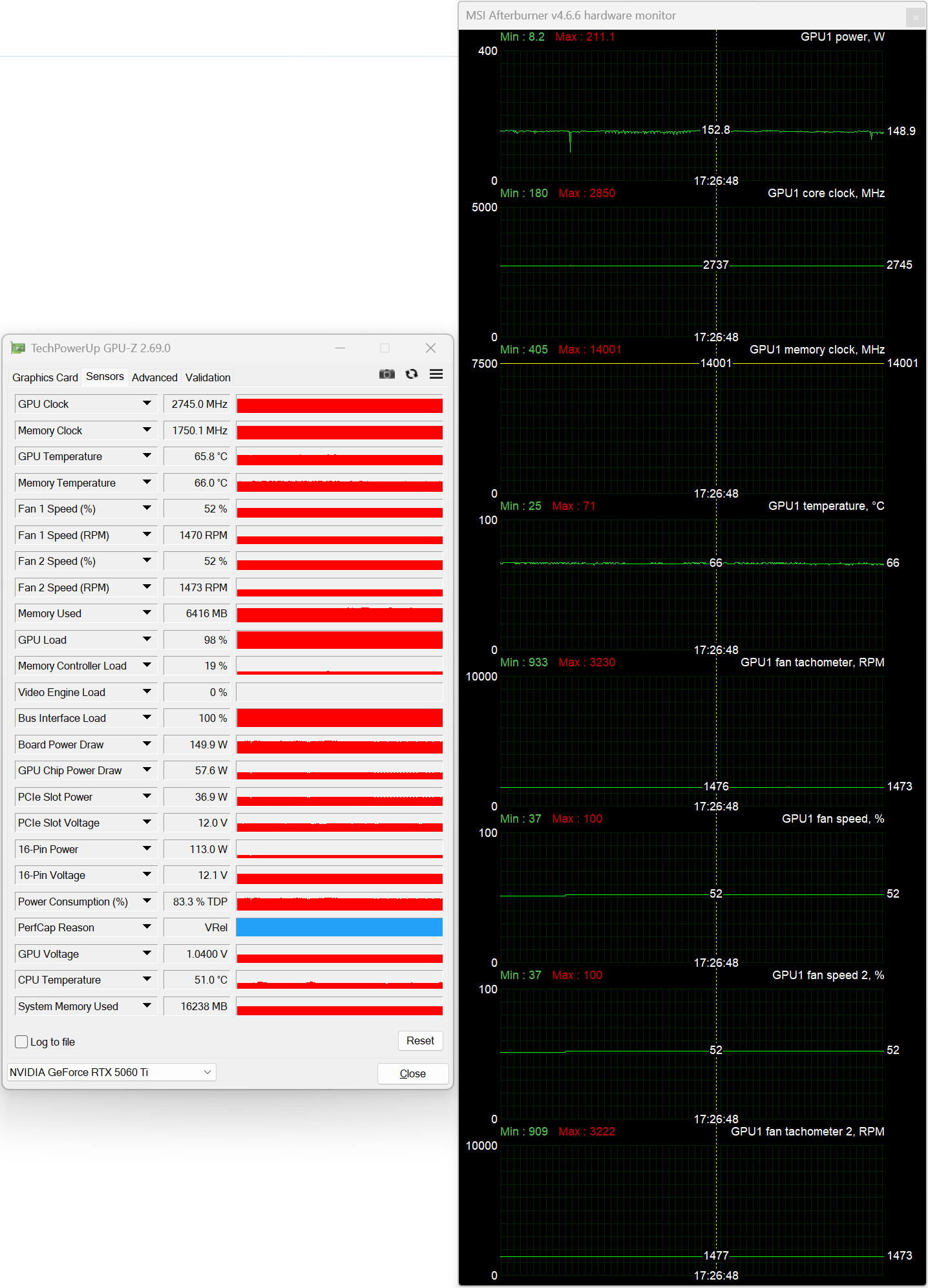Click the GPU-Z app icon in title bar
This screenshot has width=928, height=1288.
point(18,348)
